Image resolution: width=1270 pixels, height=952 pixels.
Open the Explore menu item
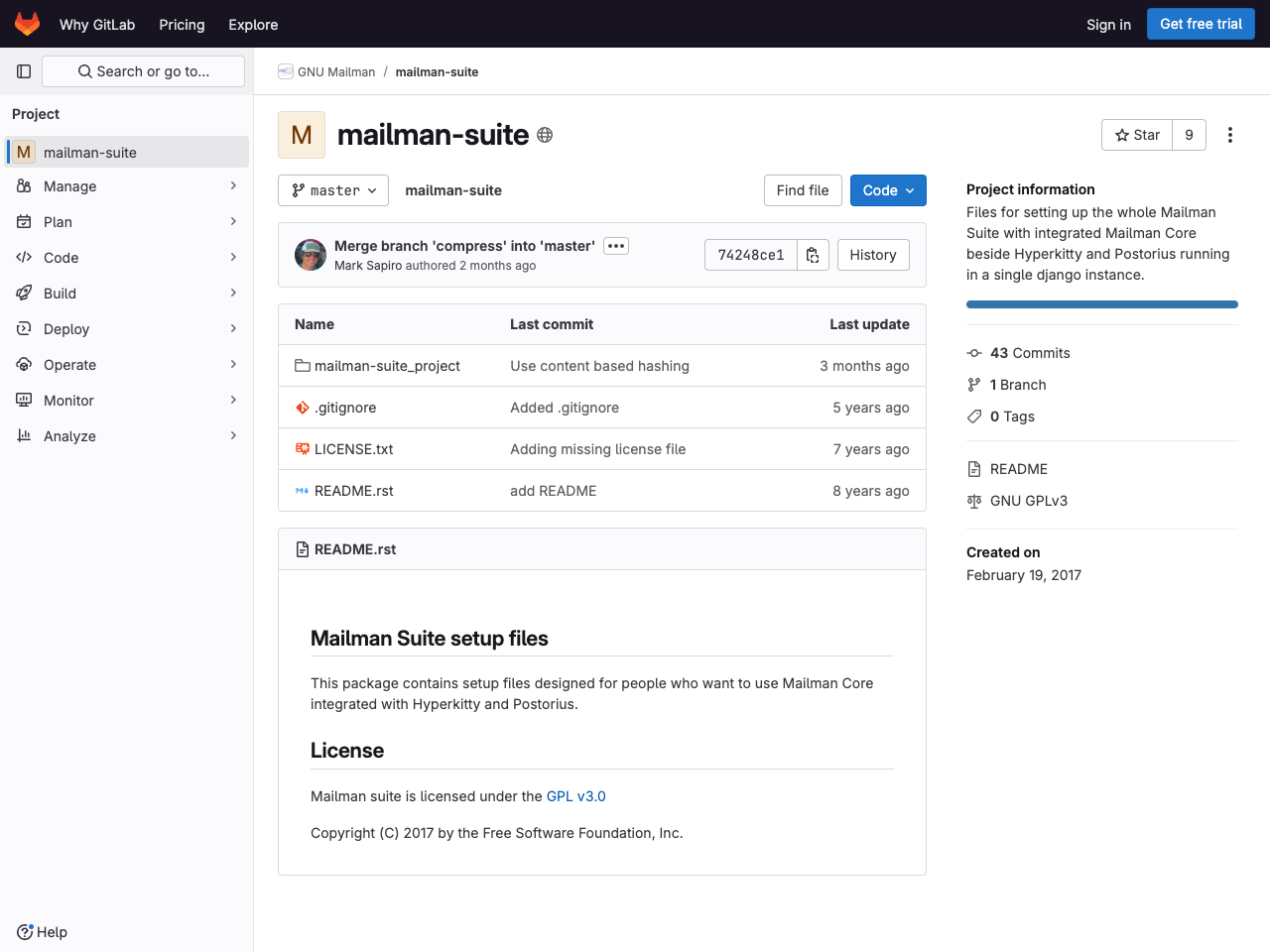coord(253,25)
